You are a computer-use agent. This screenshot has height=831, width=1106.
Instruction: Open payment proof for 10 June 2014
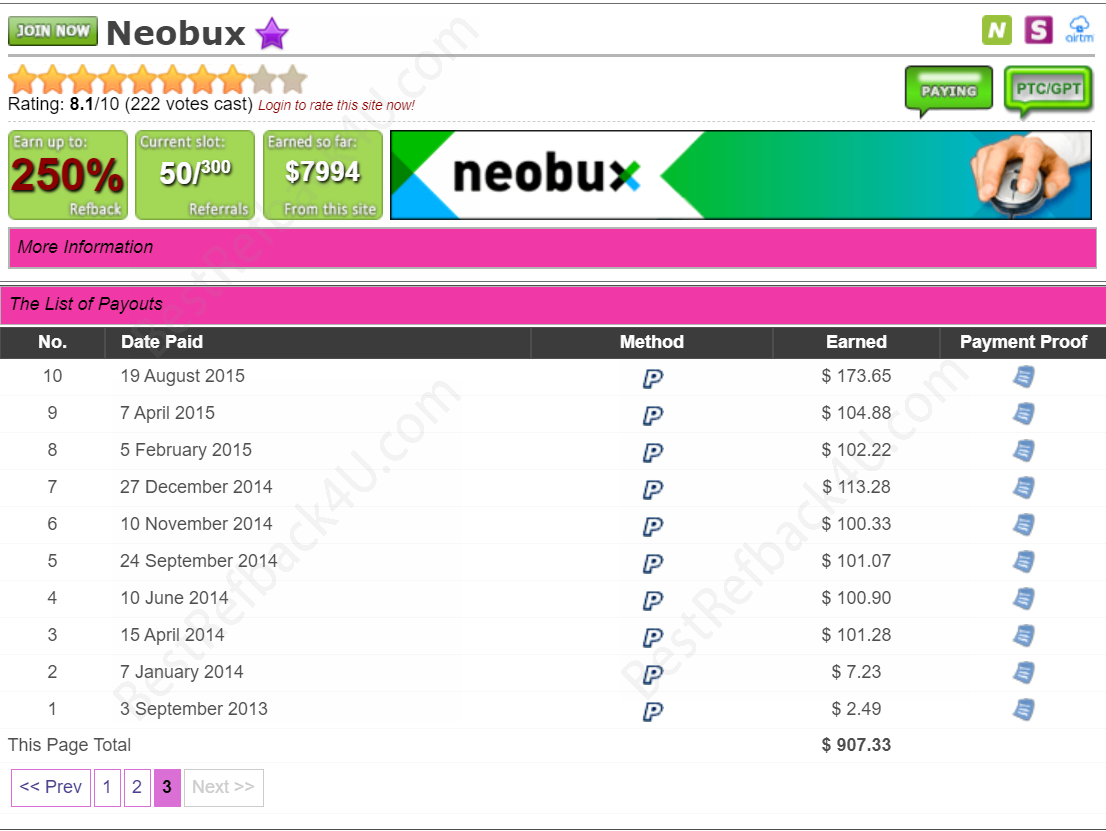click(x=1023, y=599)
